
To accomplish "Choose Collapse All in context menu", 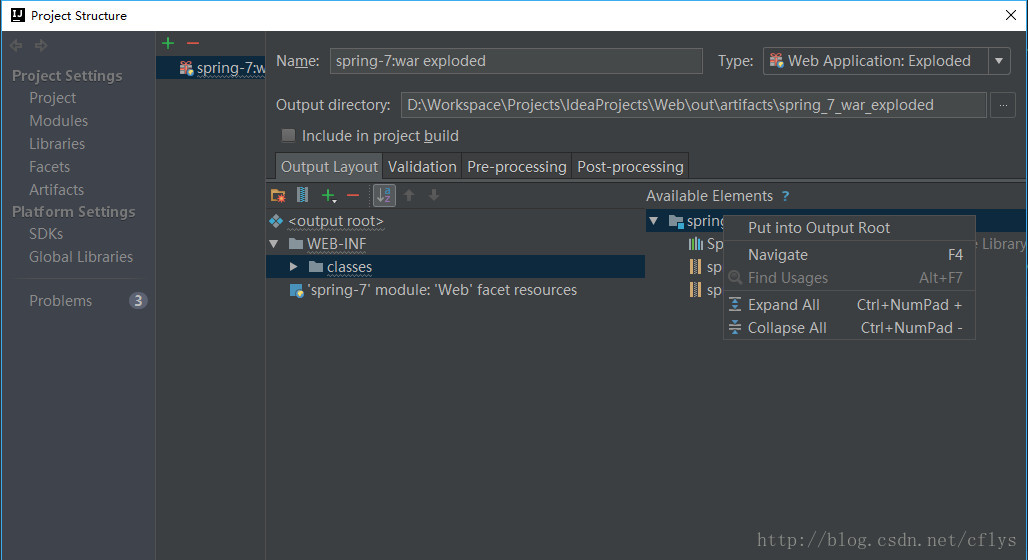I will (849, 327).
